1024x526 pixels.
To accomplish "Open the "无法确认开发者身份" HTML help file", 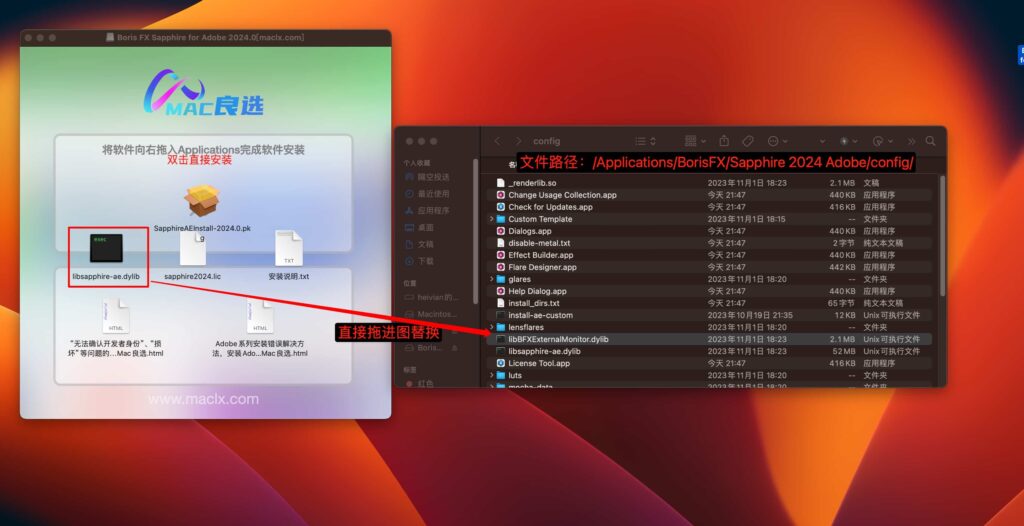I will click(116, 316).
